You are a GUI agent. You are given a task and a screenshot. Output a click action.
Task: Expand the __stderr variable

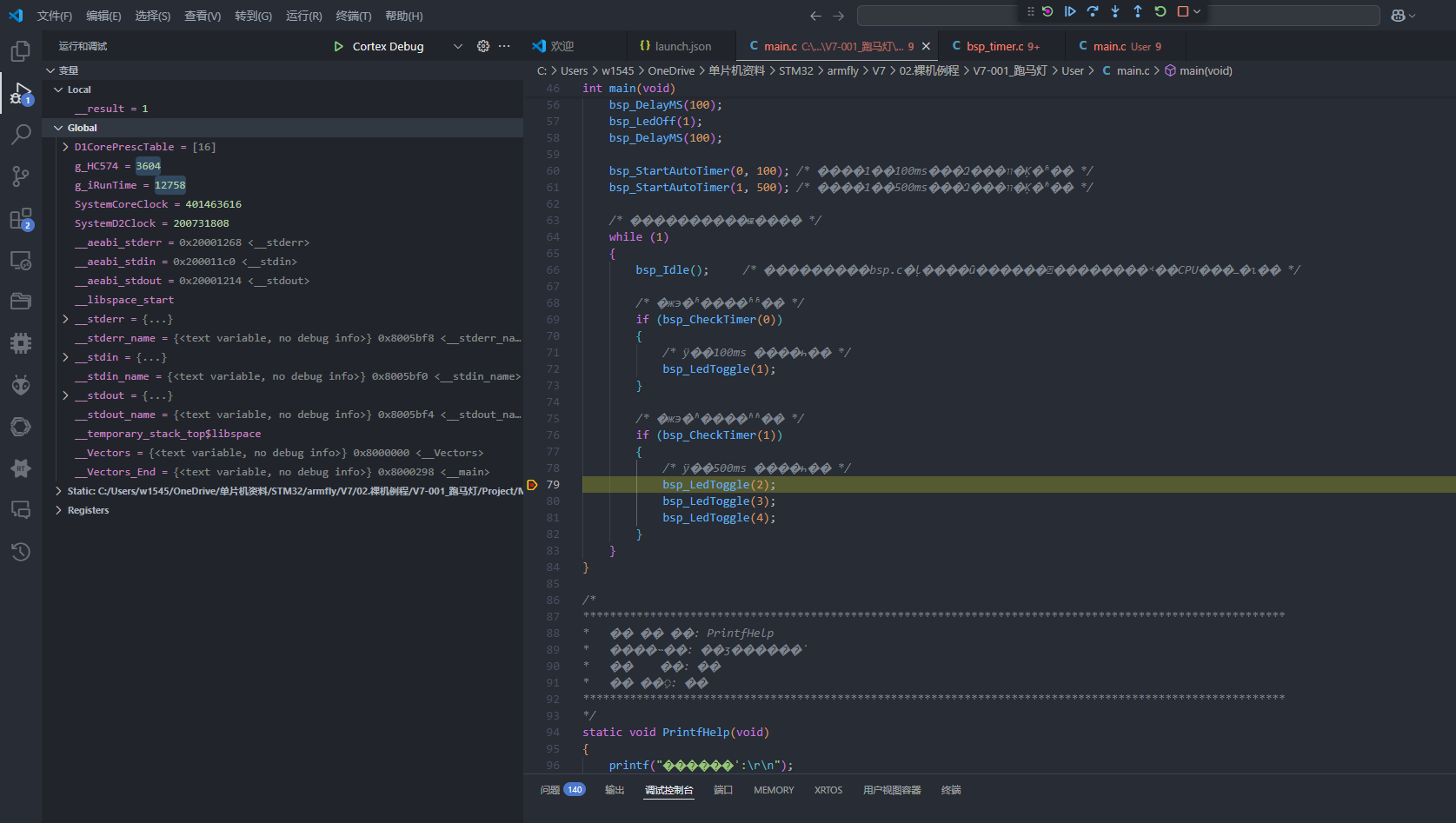(x=66, y=319)
